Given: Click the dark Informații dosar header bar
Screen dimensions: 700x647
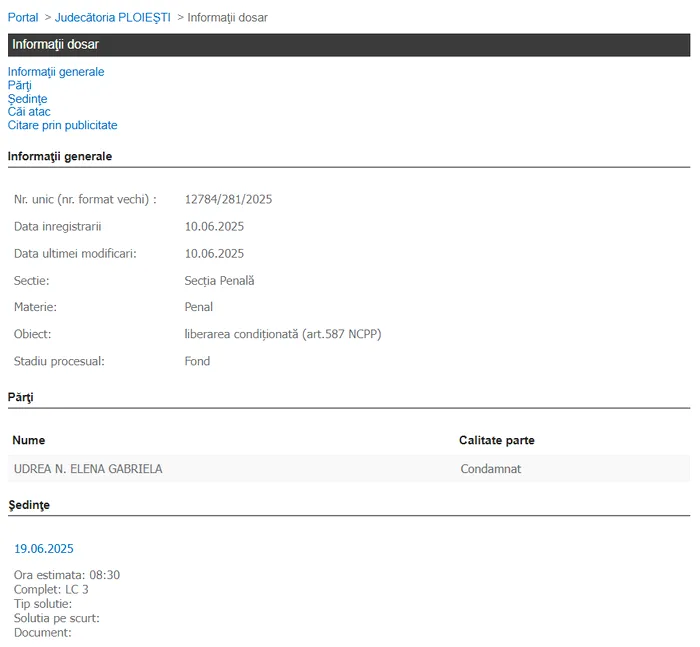Looking at the screenshot, I should 348,45.
